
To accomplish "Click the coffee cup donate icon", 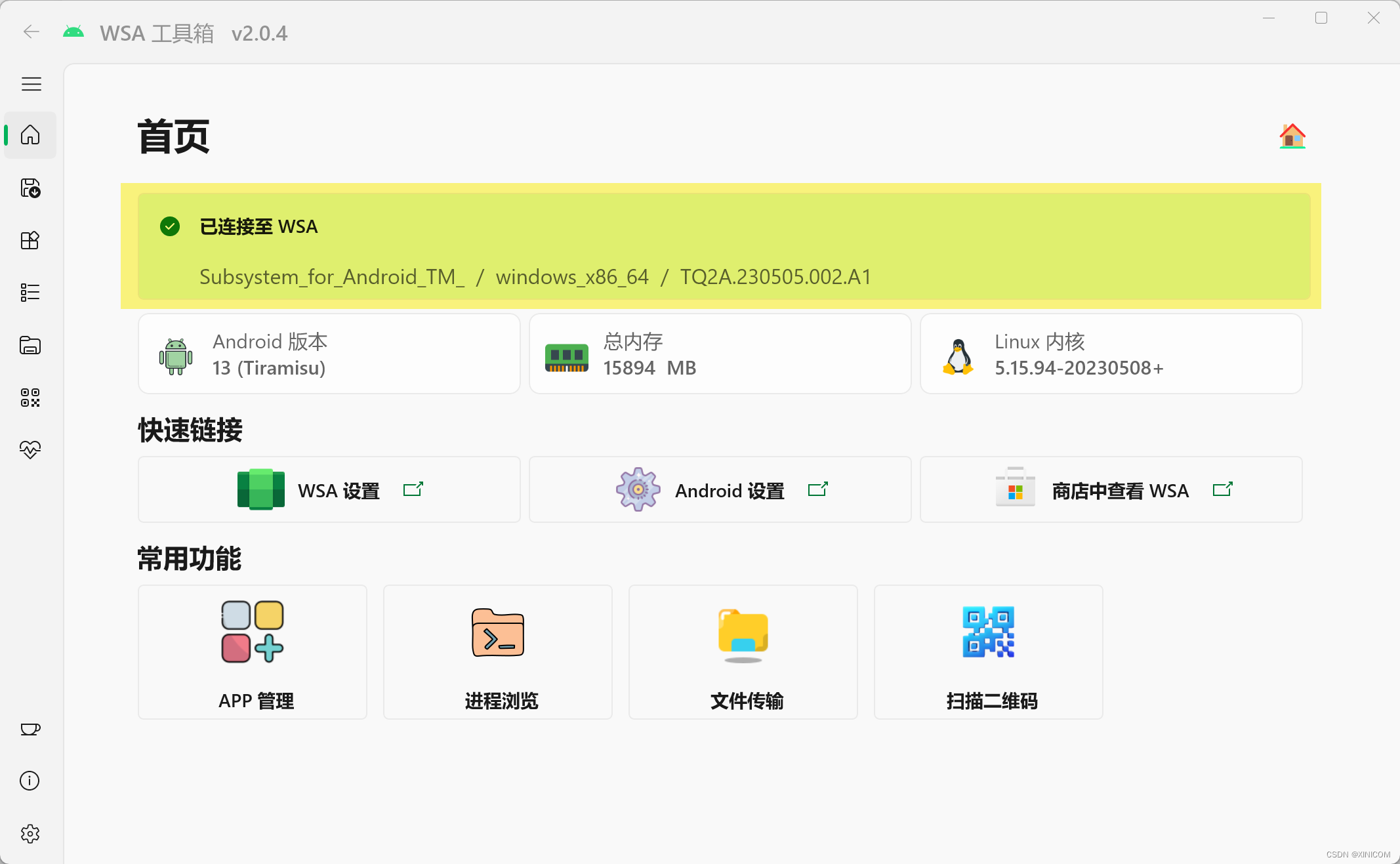I will (30, 729).
